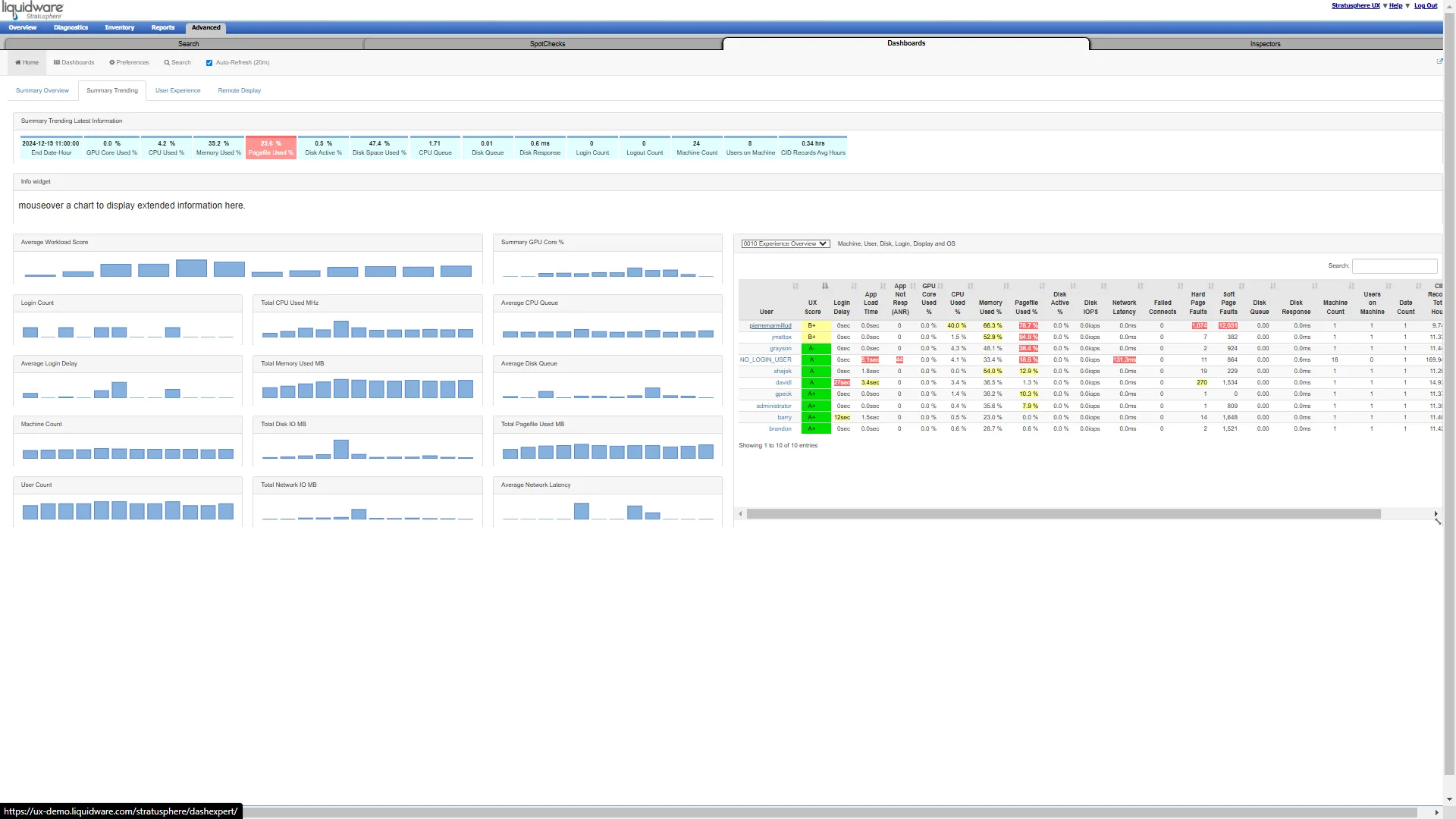The image size is (1456, 819).
Task: Sort by Disk Active % column
Action: (x=1074, y=286)
